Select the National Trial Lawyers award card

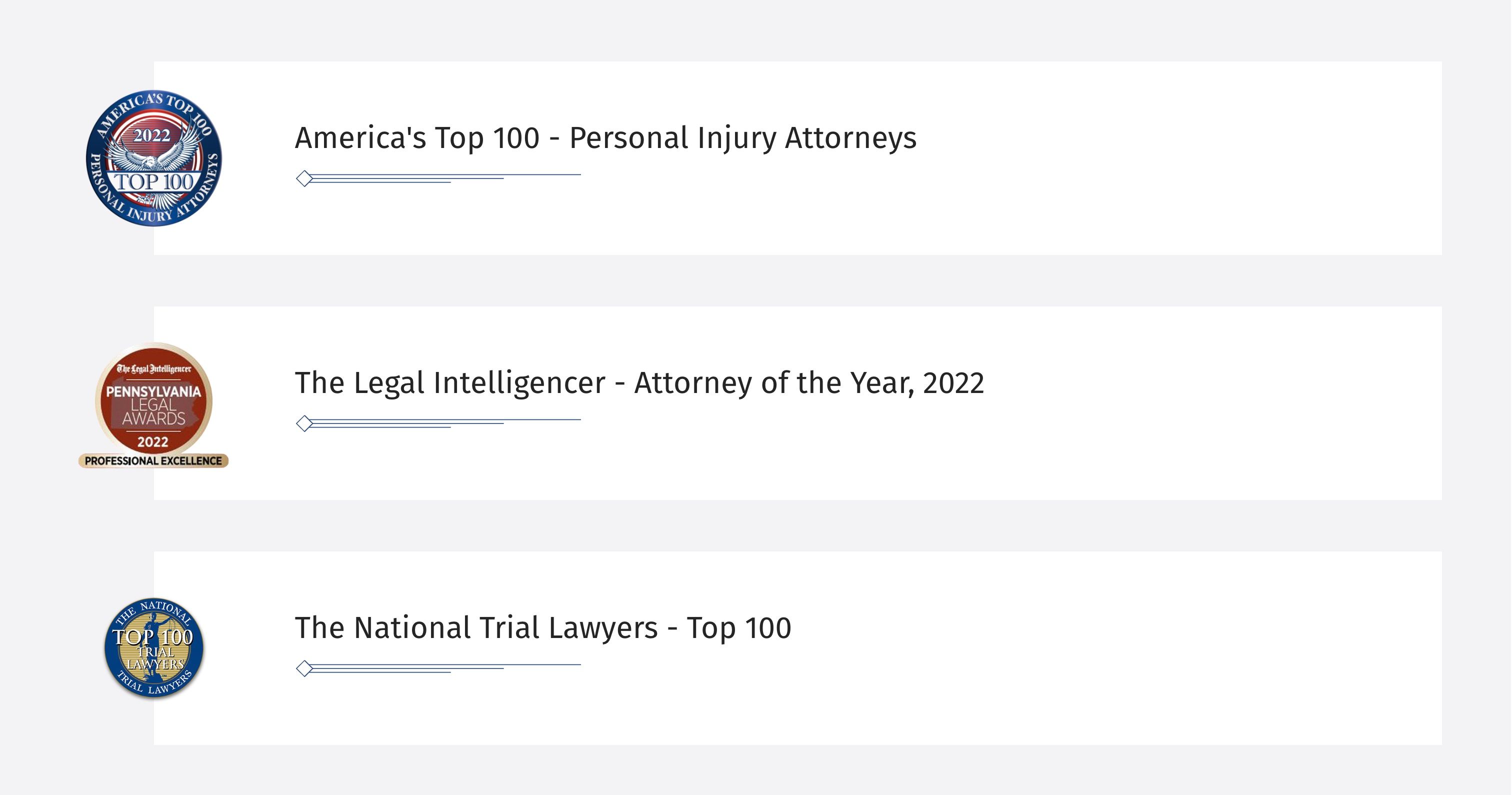coord(797,647)
